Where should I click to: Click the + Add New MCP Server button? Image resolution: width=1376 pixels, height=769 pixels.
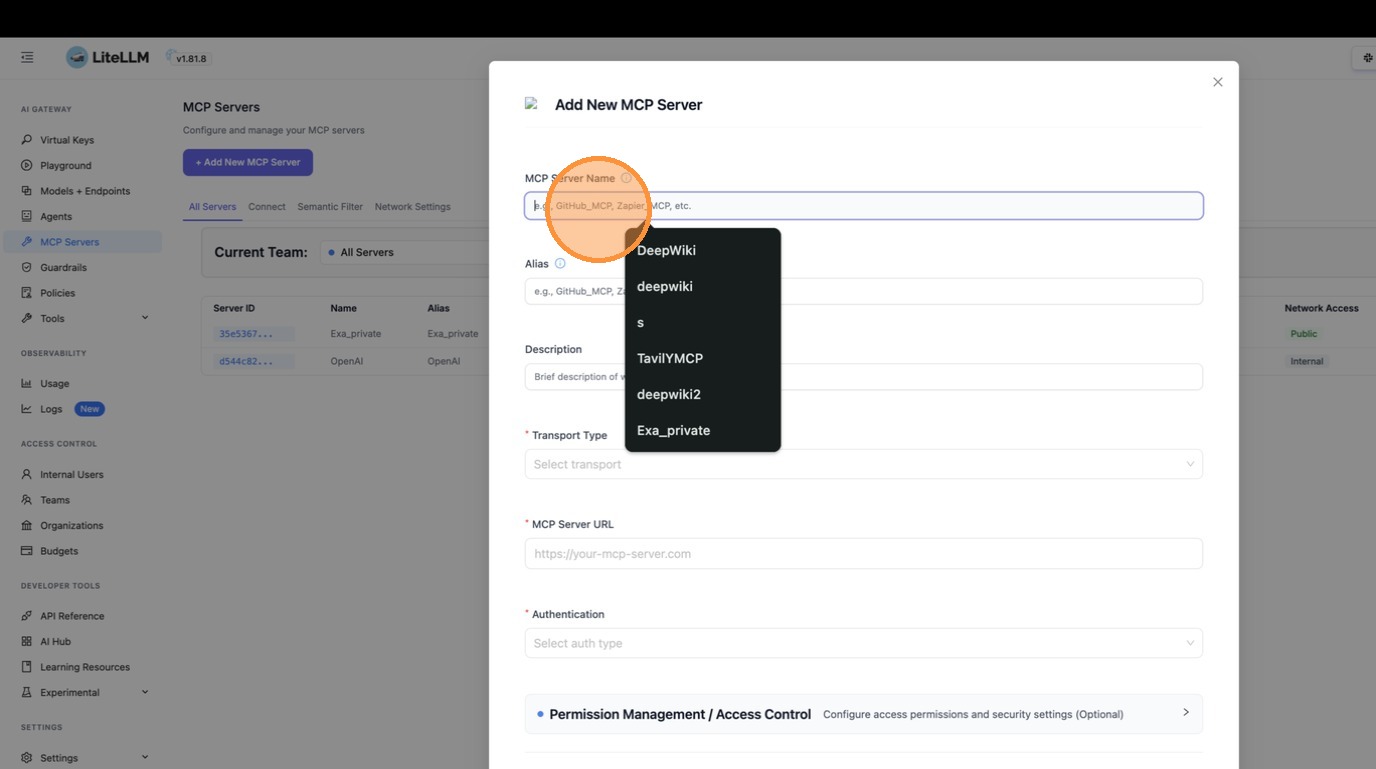[248, 162]
